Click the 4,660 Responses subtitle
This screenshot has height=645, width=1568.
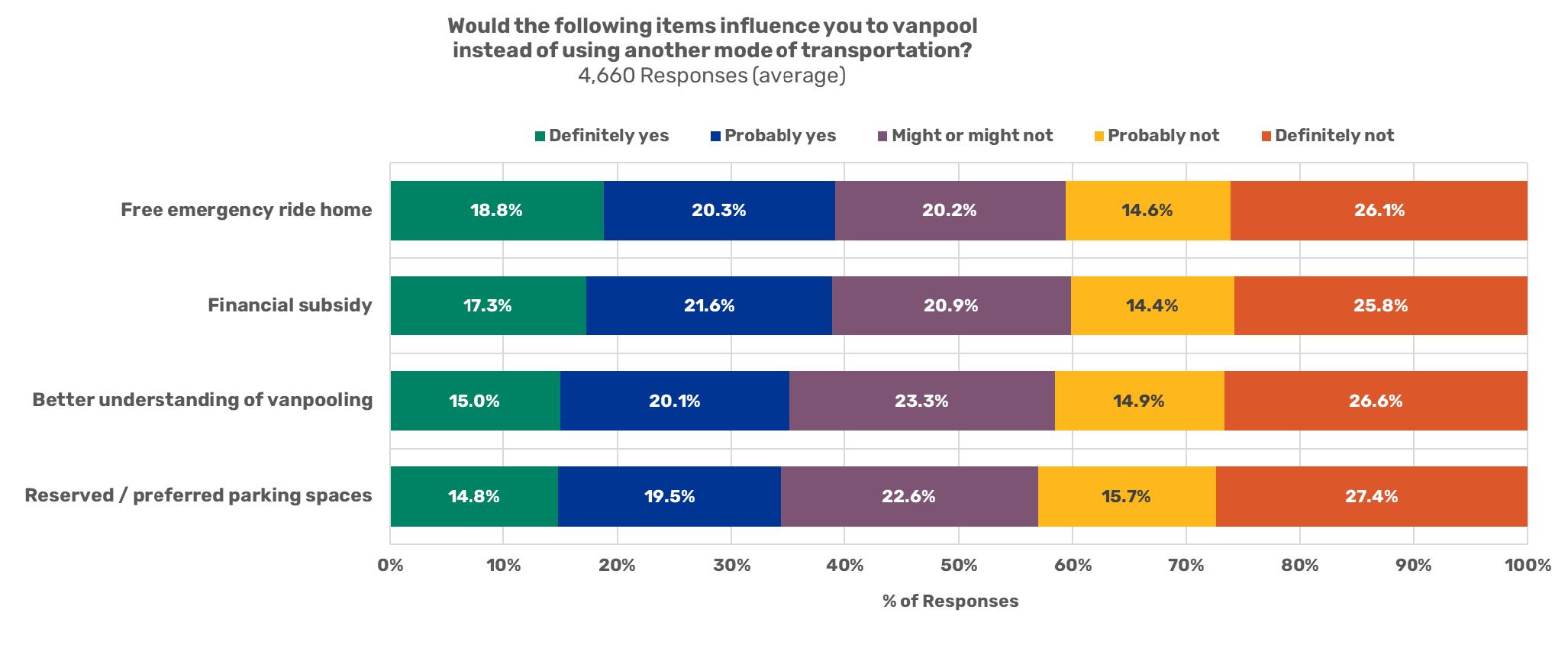pyautogui.click(x=712, y=76)
